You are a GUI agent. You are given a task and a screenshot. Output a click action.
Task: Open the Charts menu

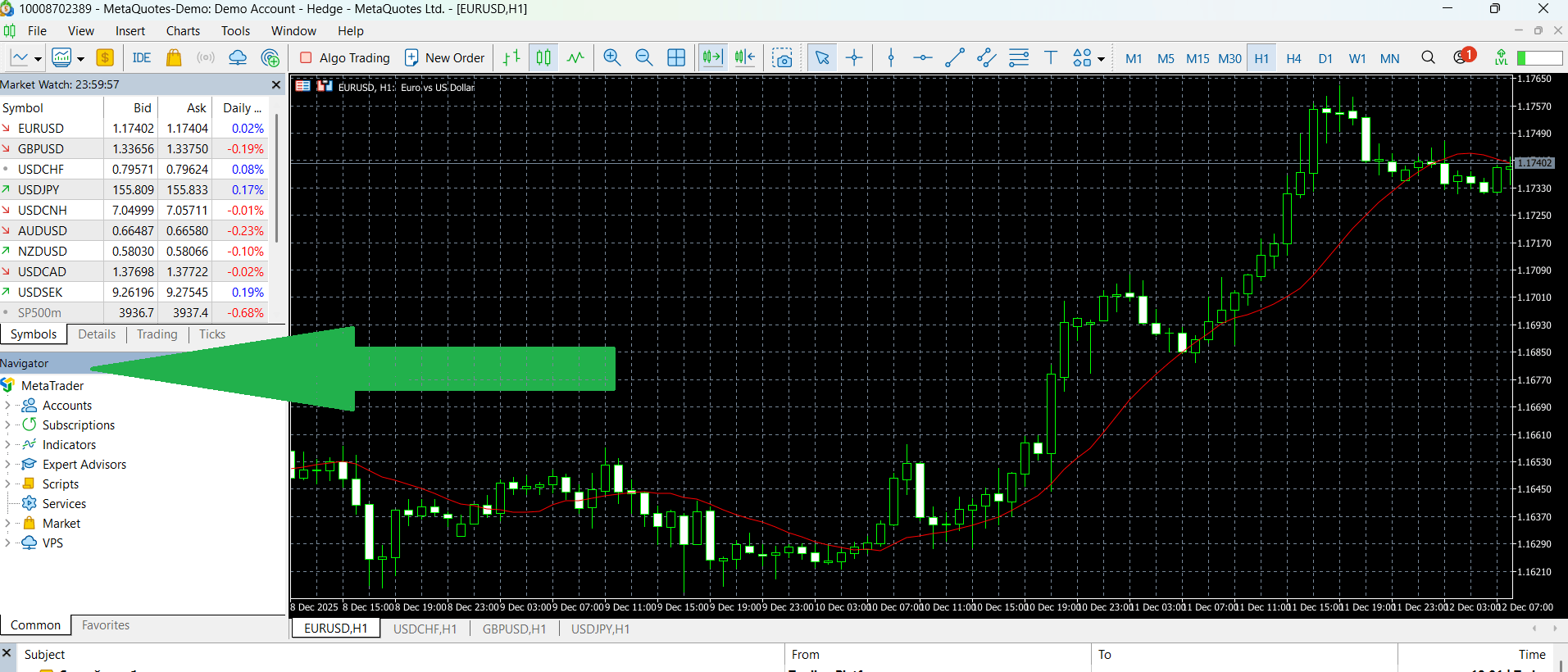coord(183,31)
